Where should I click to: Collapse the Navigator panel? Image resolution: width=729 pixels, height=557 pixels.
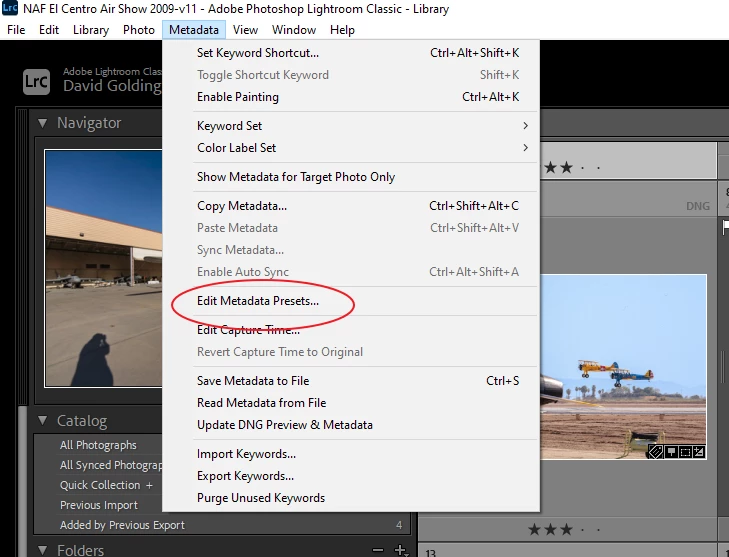[x=43, y=123]
